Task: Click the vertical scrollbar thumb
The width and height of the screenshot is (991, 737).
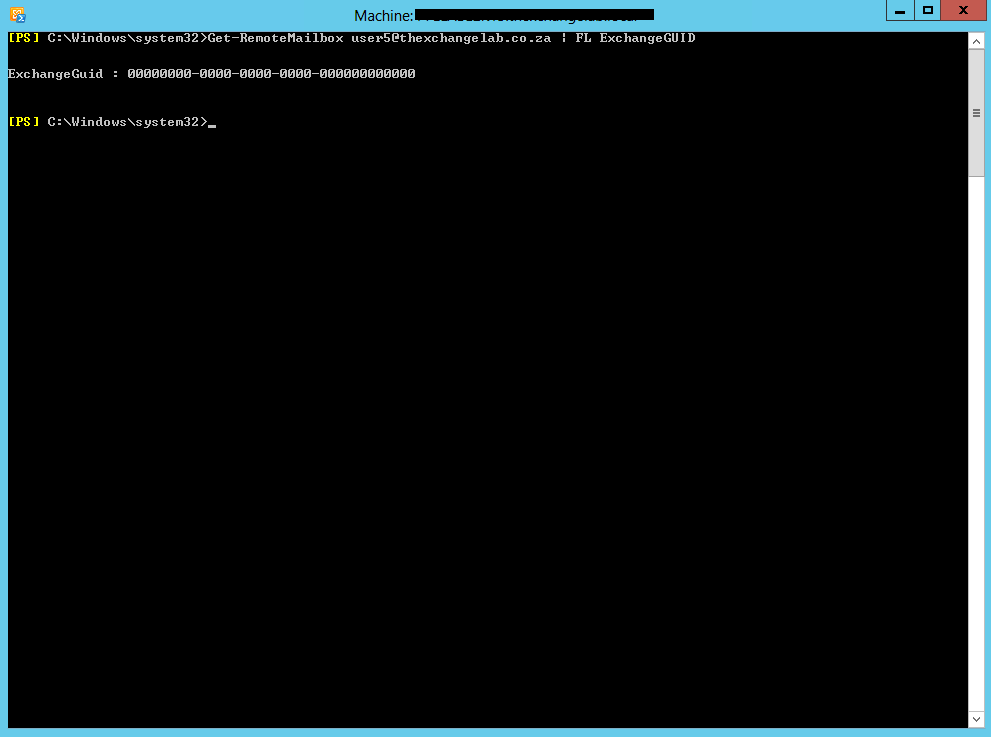Action: pyautogui.click(x=976, y=113)
